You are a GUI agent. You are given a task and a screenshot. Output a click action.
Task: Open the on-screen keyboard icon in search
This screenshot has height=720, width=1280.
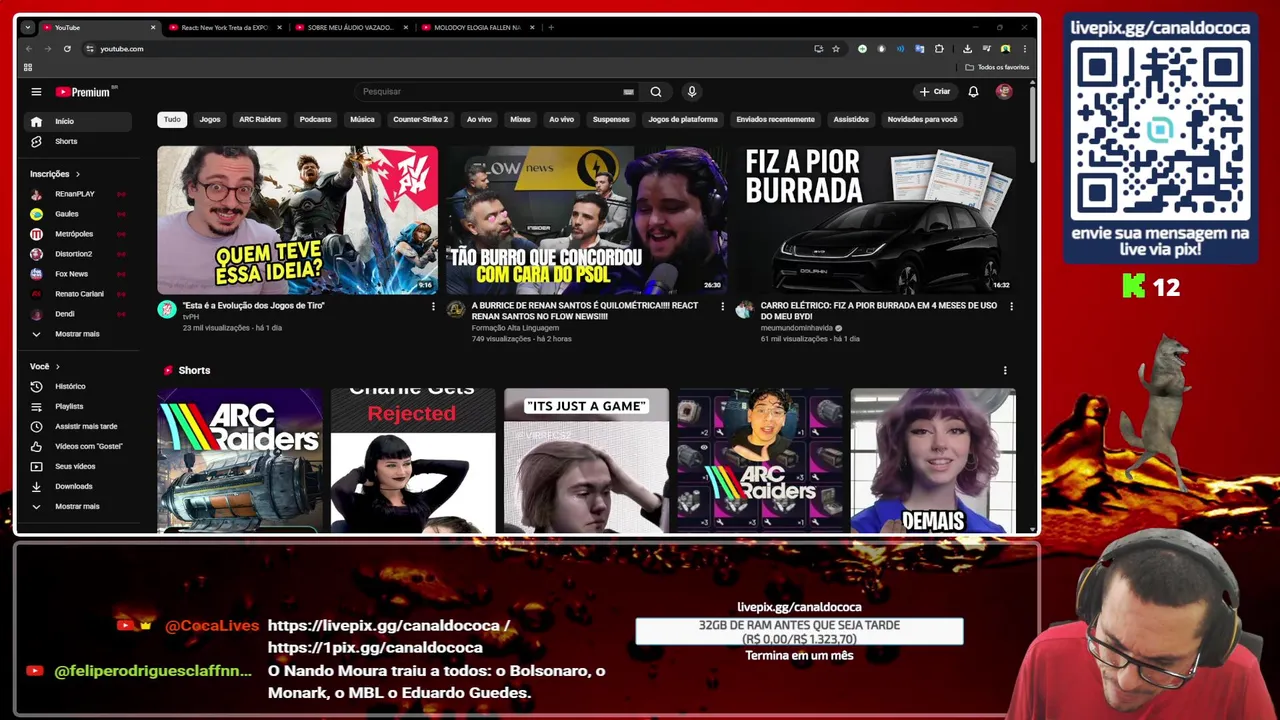[x=628, y=92]
